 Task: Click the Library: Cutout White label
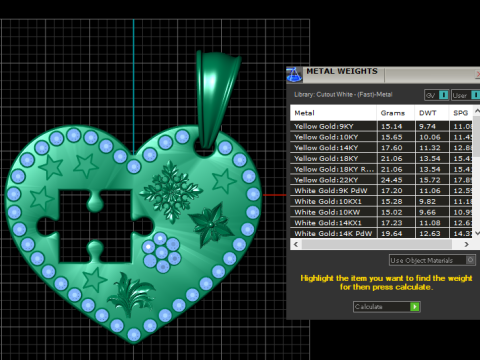coord(343,95)
